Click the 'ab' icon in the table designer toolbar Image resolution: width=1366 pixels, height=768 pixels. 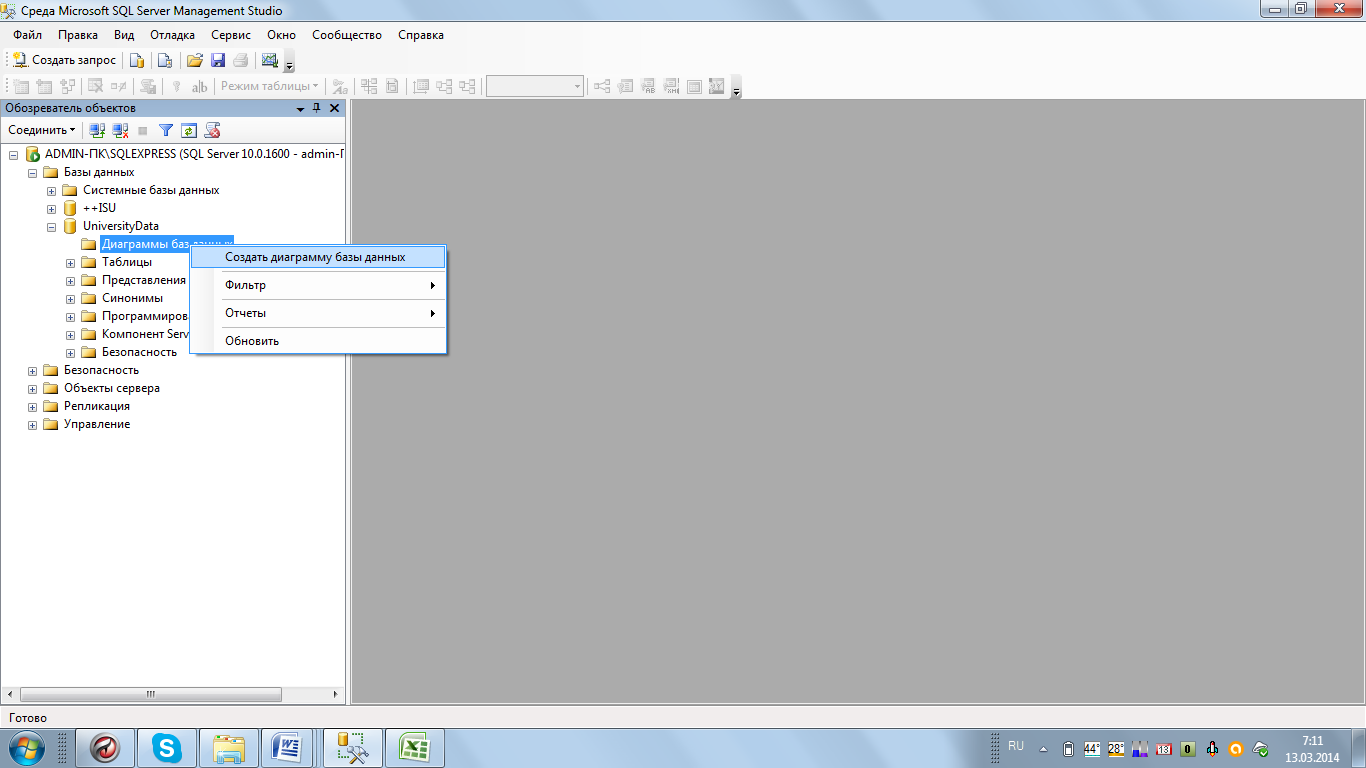tap(200, 86)
